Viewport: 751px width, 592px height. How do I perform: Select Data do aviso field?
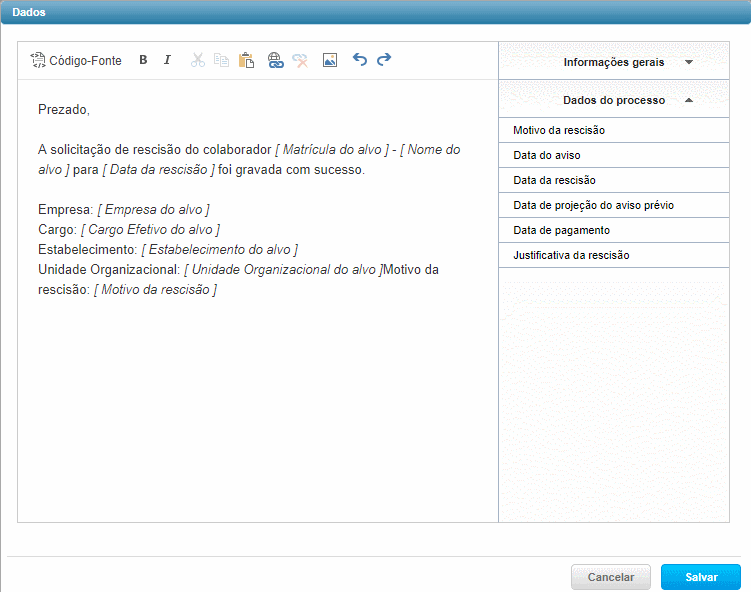547,155
